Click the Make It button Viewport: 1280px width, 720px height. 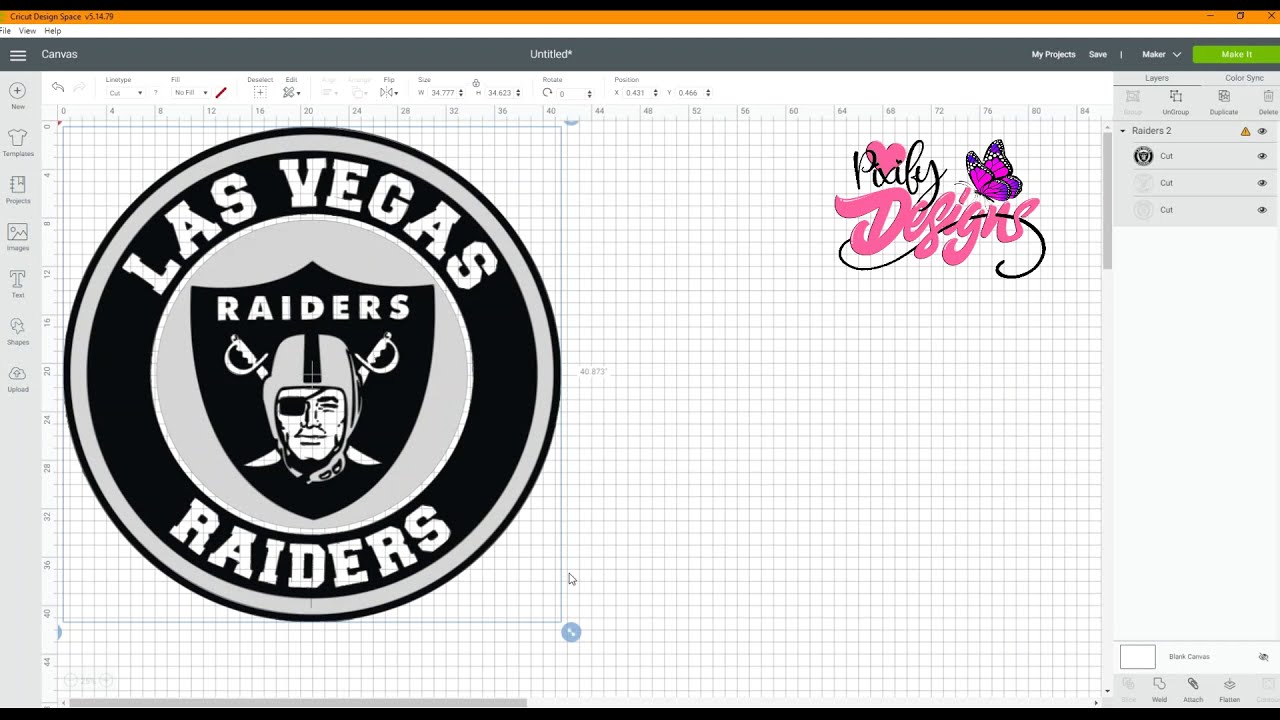coord(1236,55)
